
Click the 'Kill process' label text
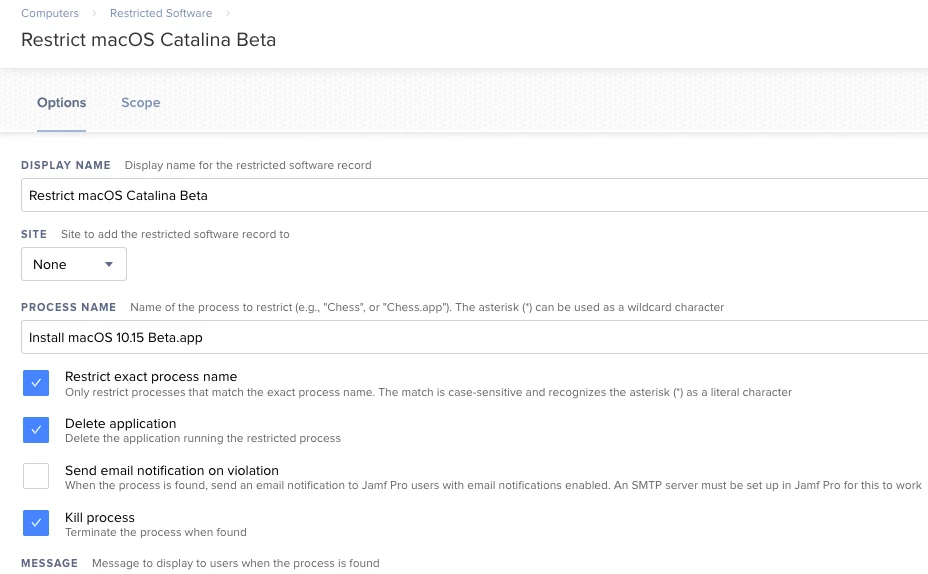click(x=100, y=518)
